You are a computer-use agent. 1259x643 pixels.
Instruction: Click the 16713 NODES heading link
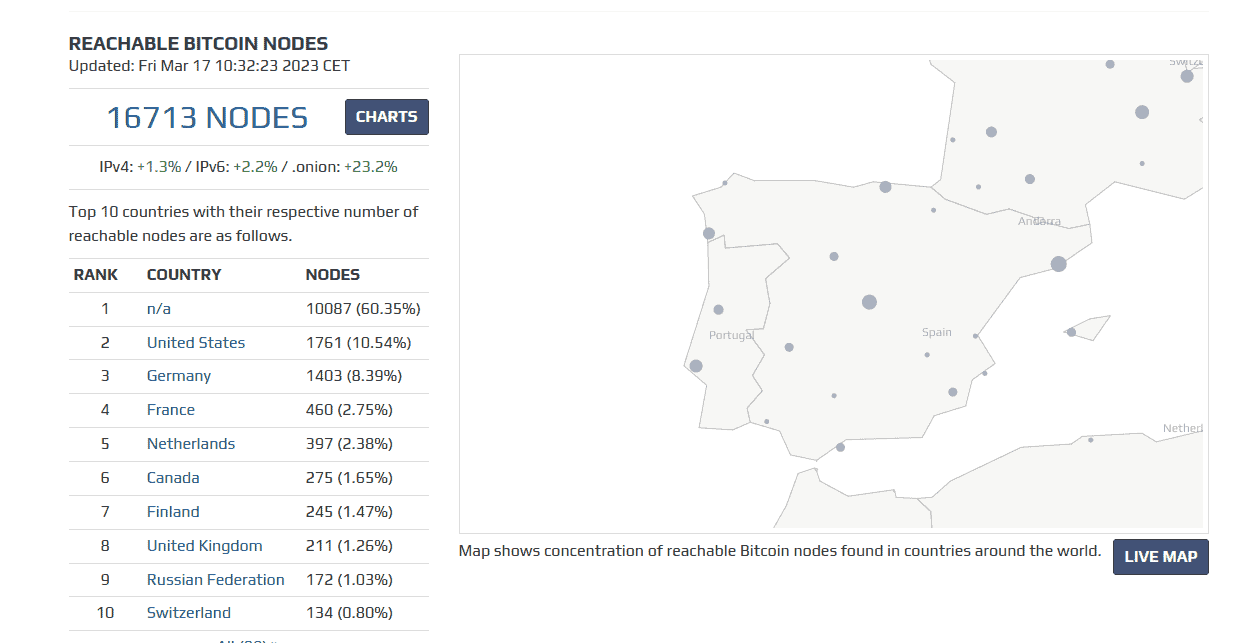[207, 118]
